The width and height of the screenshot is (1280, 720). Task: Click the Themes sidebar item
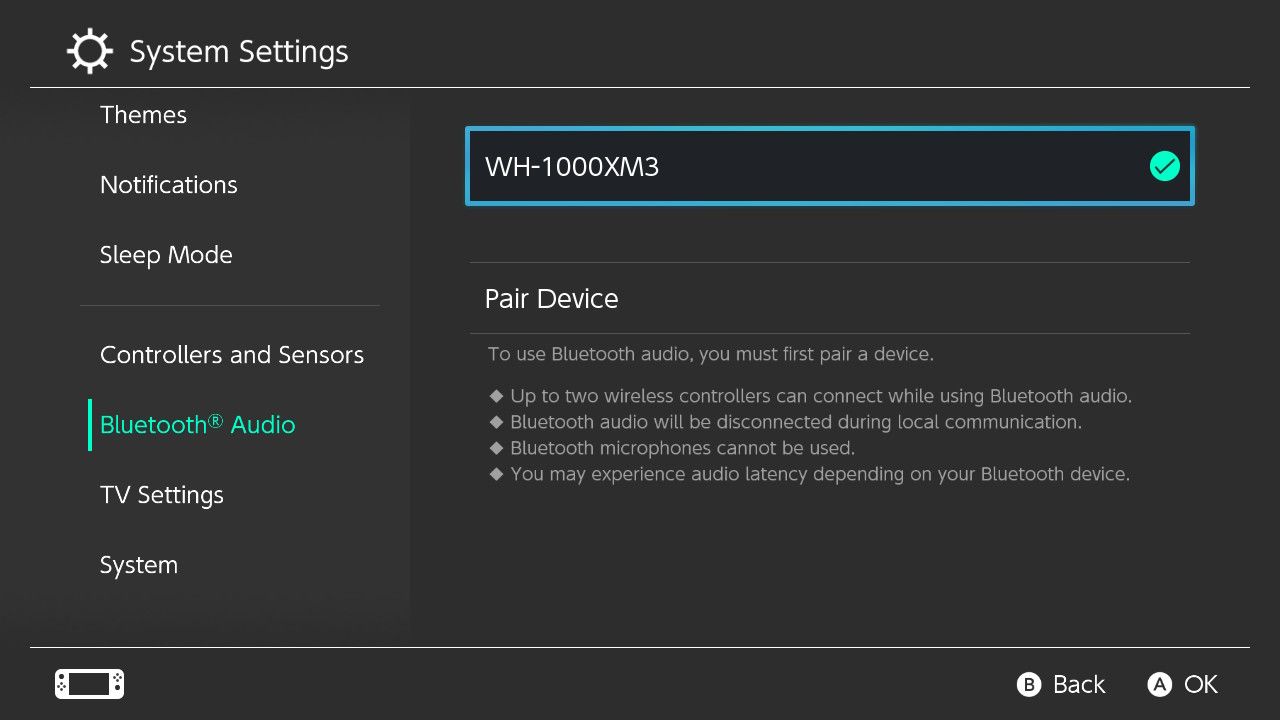pos(143,114)
